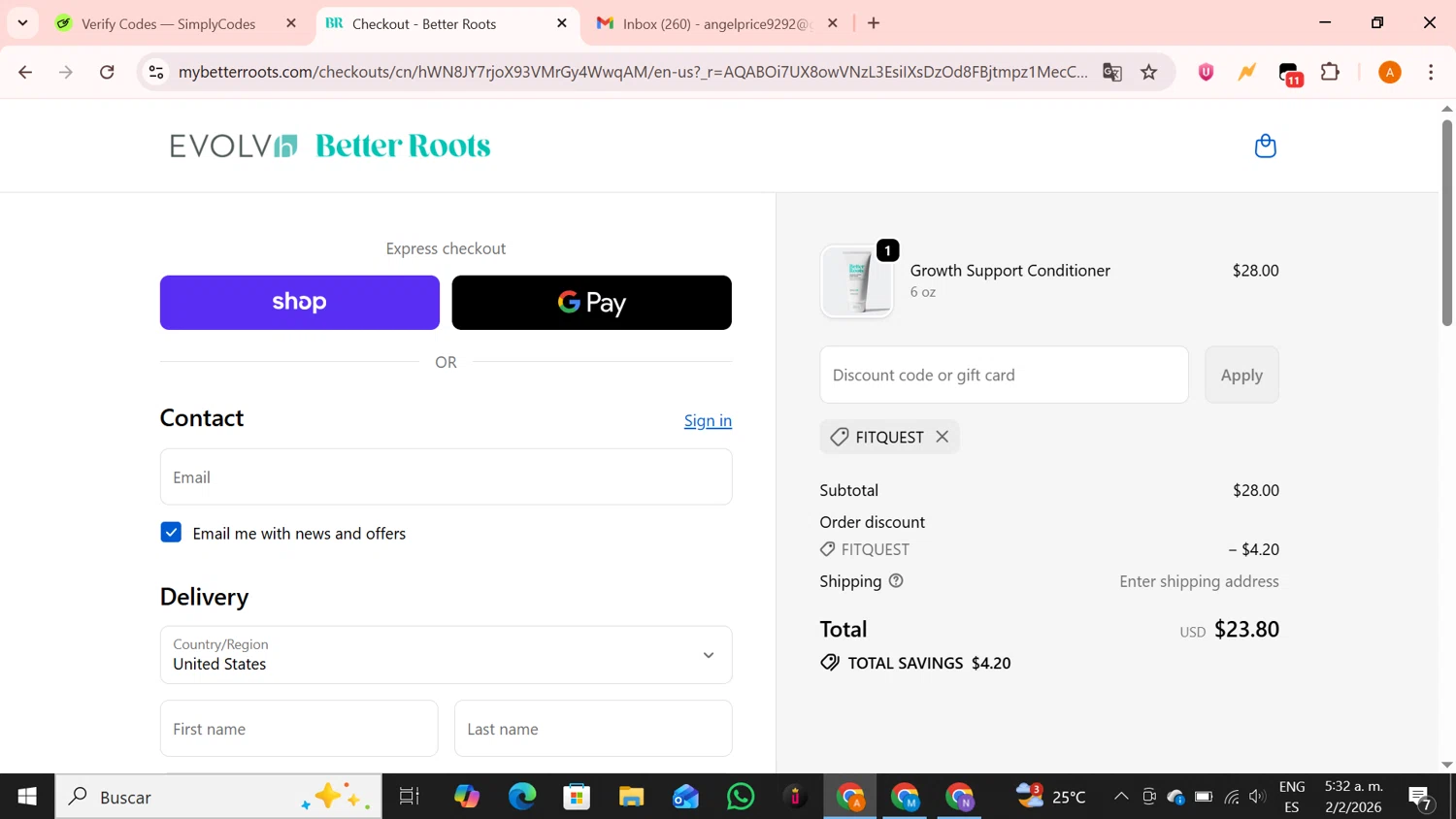Expand the Country/Region dropdown
This screenshot has width=1456, height=819.
(x=446, y=655)
